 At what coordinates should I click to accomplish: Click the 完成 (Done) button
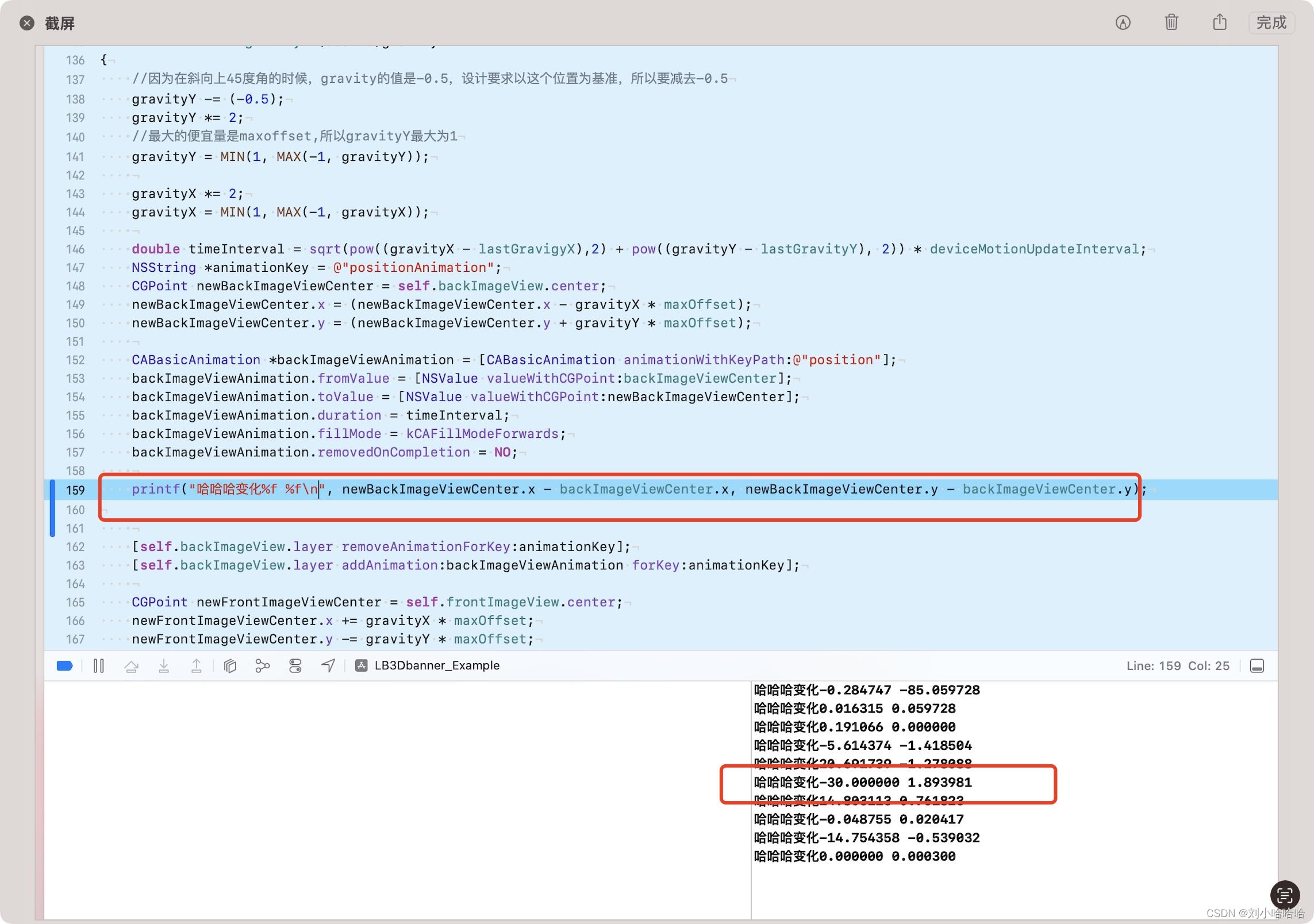[1271, 23]
